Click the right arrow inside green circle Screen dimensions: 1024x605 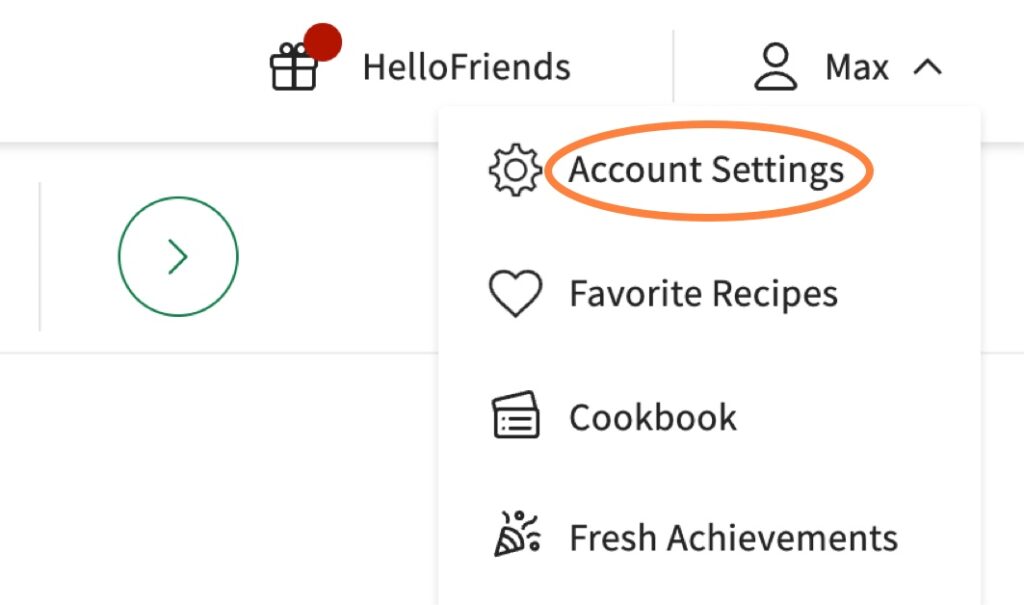(178, 257)
